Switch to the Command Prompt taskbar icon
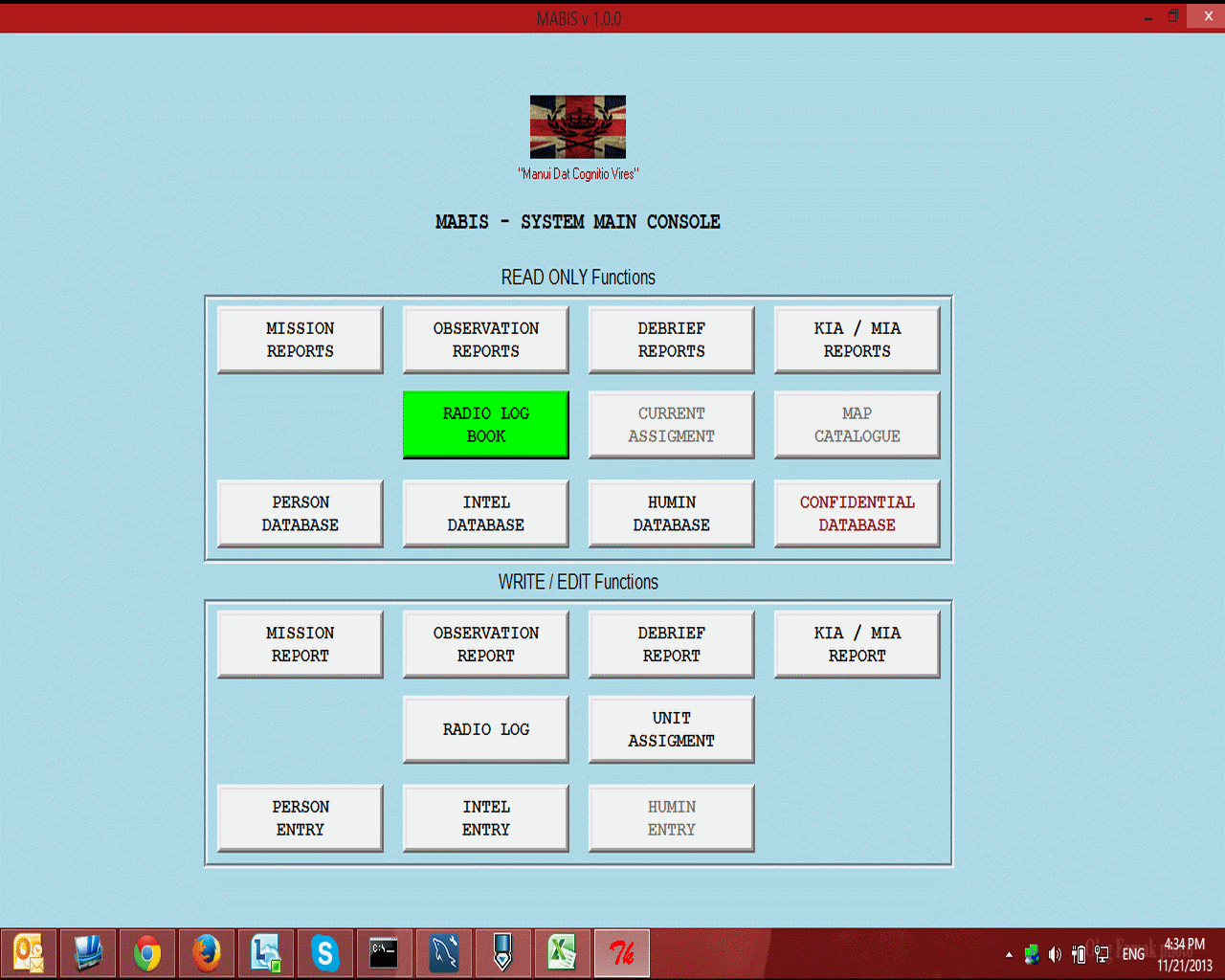Screen dimensions: 1225x980 [x=385, y=953]
